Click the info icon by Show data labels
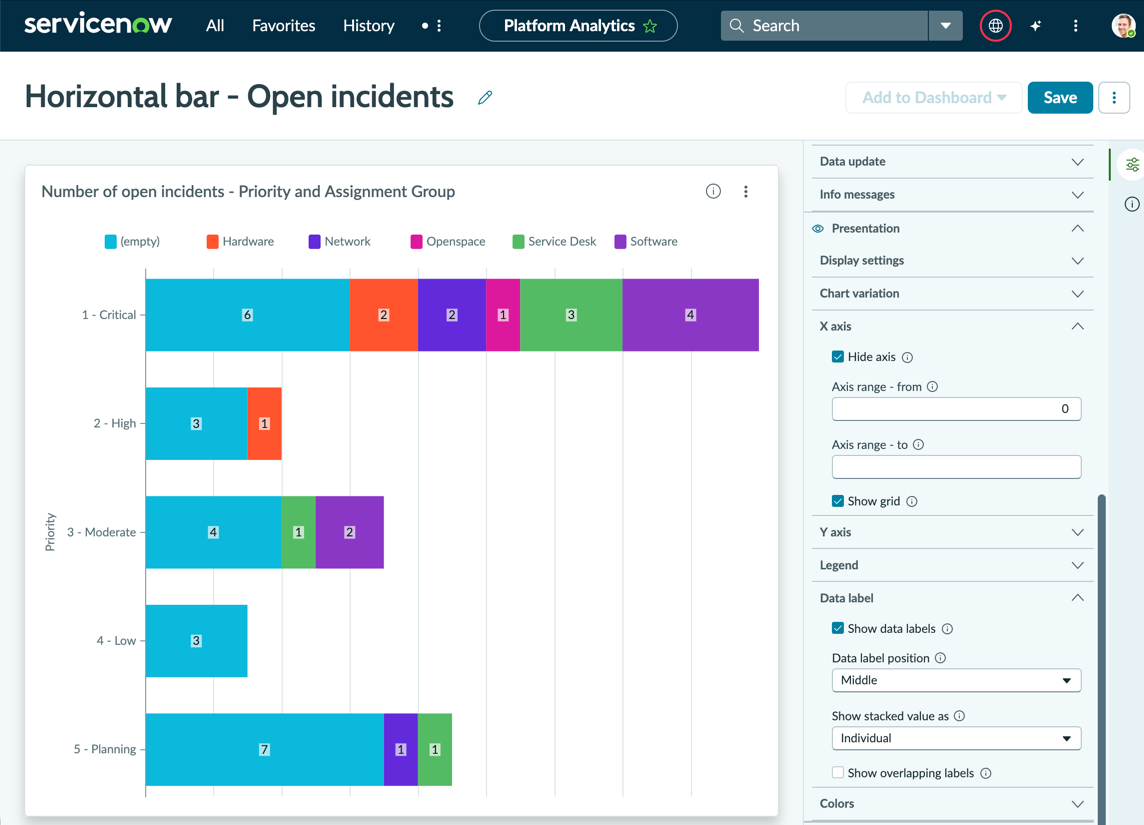1144x825 pixels. 947,629
